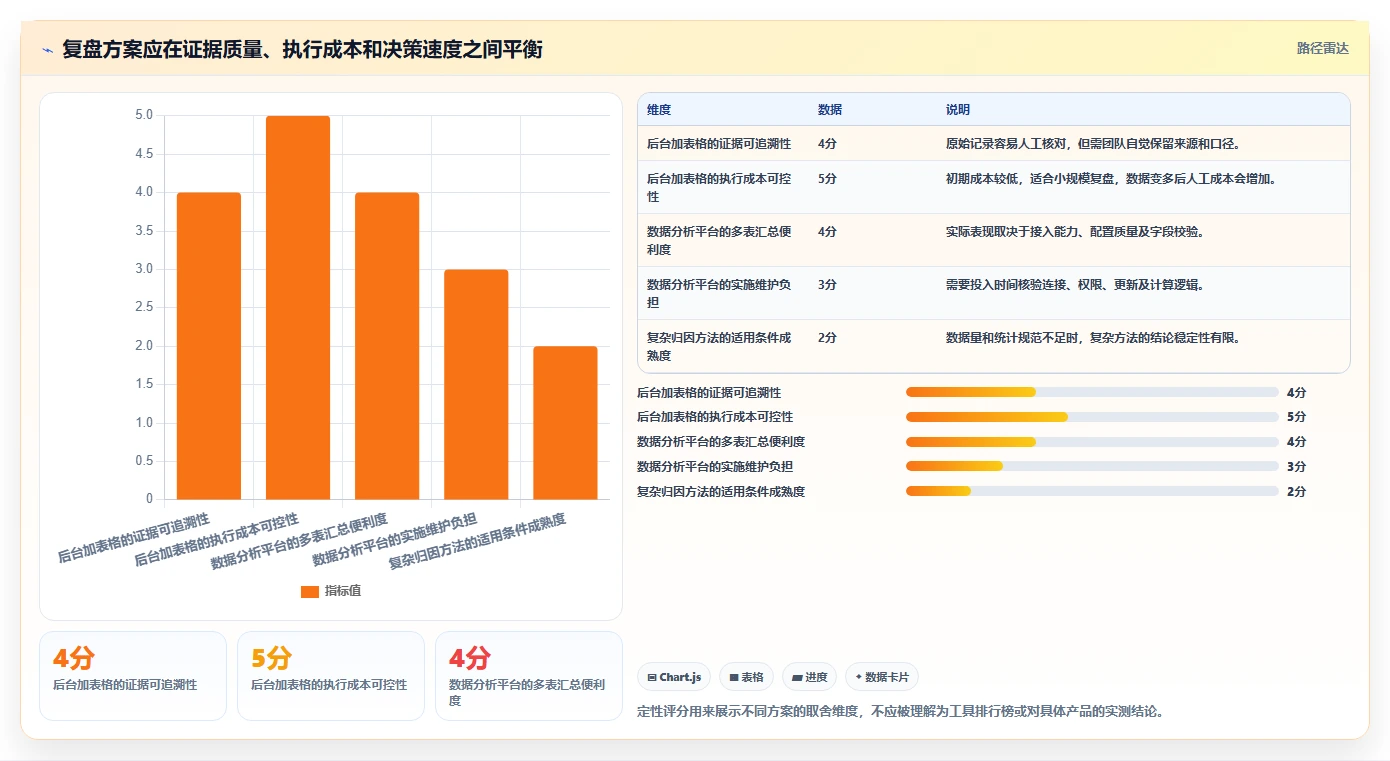Click the icon in 进度 chip
This screenshot has width=1390, height=761.
(797, 678)
